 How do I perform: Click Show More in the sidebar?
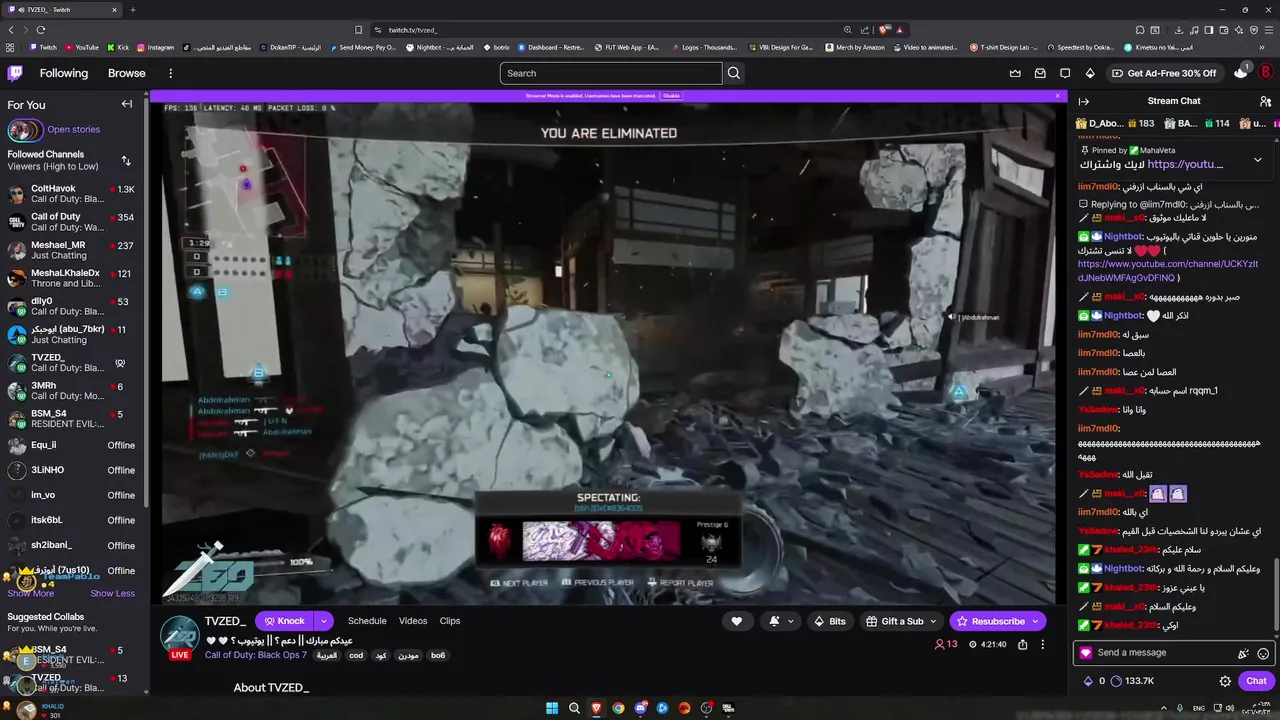click(31, 593)
